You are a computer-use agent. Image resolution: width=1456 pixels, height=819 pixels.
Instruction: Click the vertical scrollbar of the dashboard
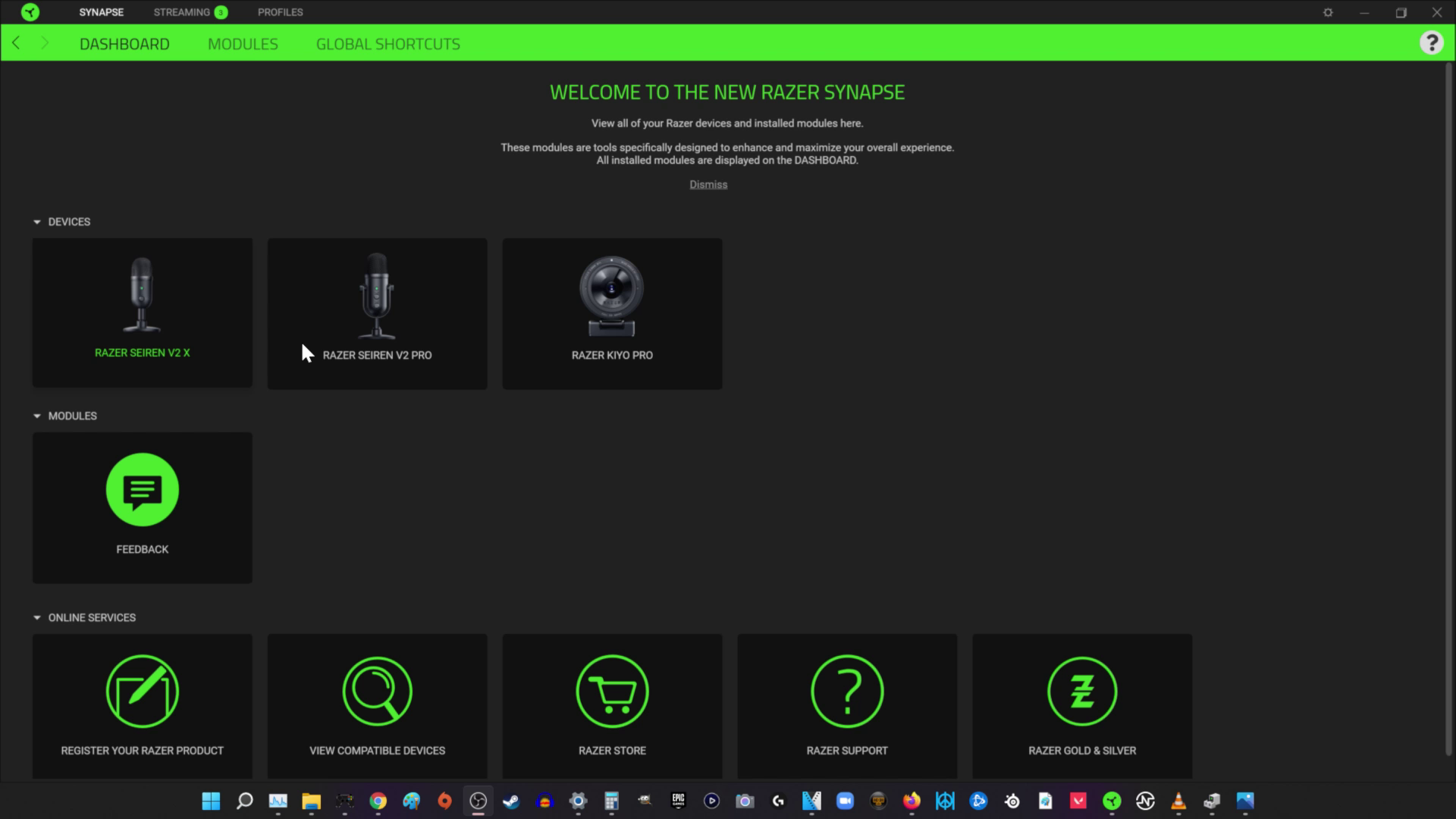(x=1448, y=409)
